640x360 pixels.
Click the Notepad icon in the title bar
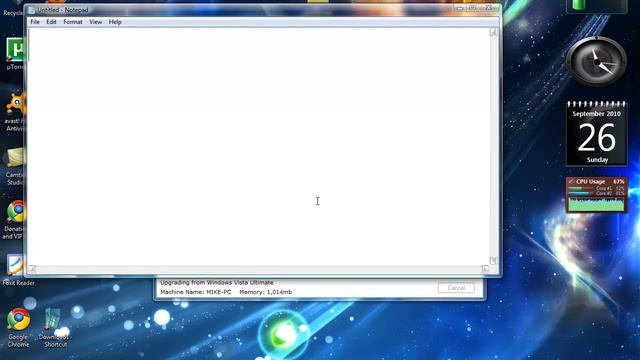(x=31, y=10)
